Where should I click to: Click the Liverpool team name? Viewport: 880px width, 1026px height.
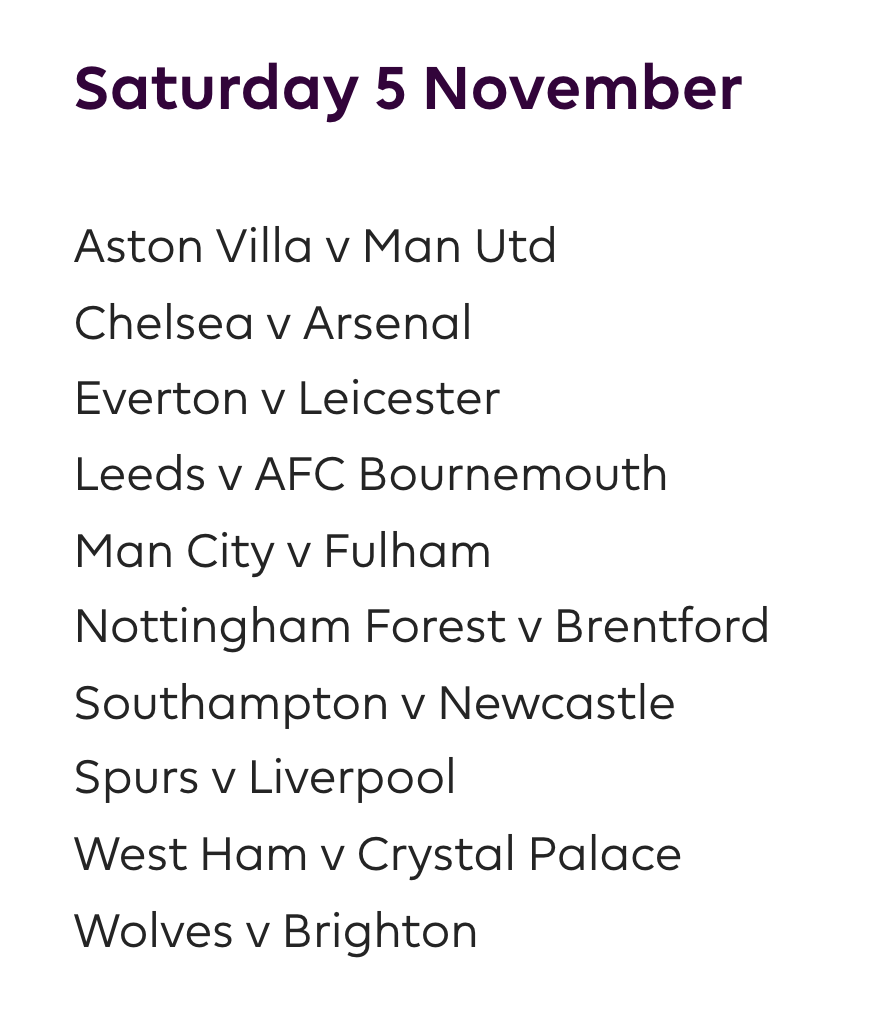(352, 779)
